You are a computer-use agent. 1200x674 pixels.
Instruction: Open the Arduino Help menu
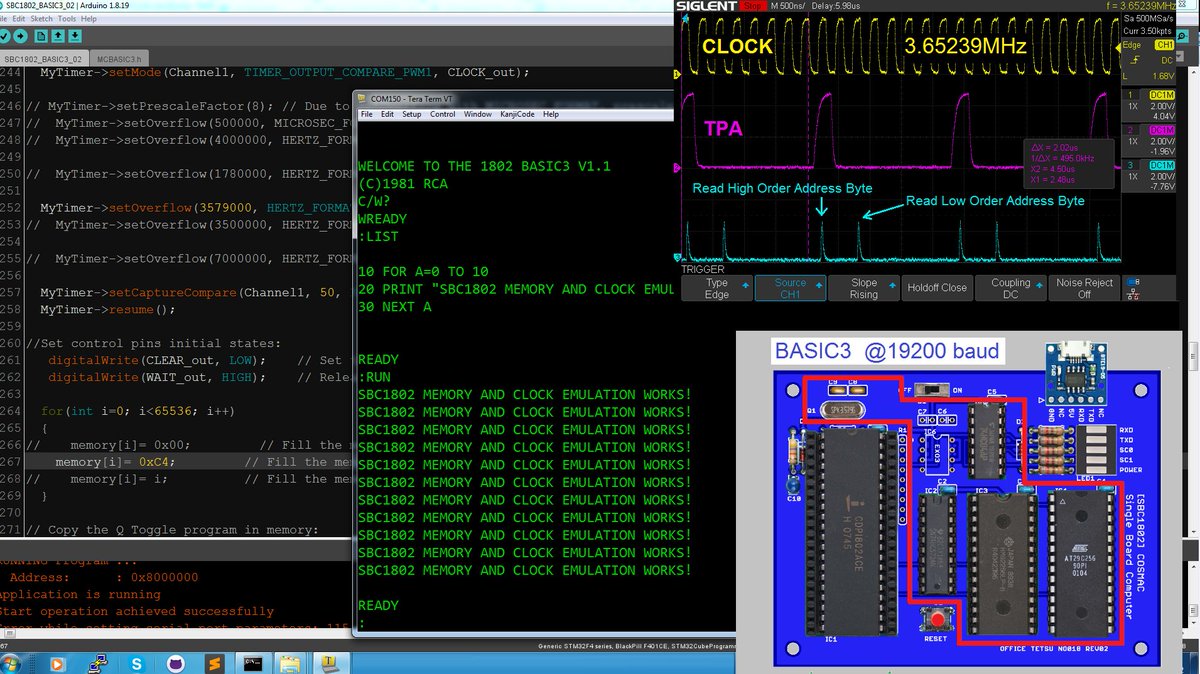[89, 19]
